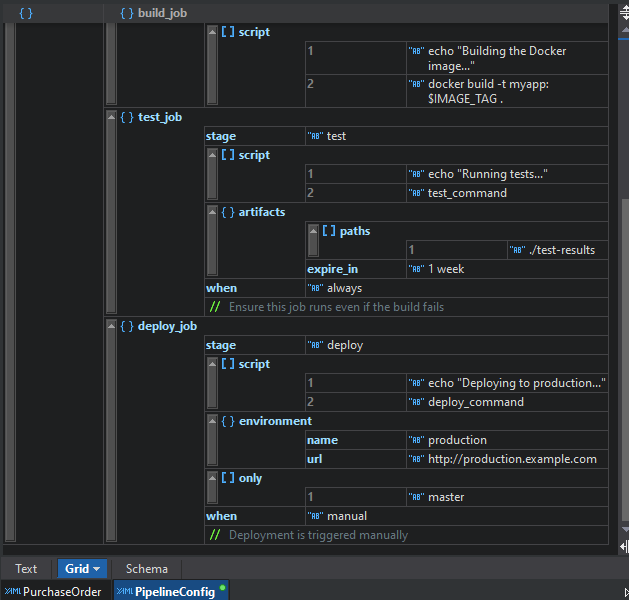
Task: Switch to the Text view tab
Action: [x=26, y=569]
